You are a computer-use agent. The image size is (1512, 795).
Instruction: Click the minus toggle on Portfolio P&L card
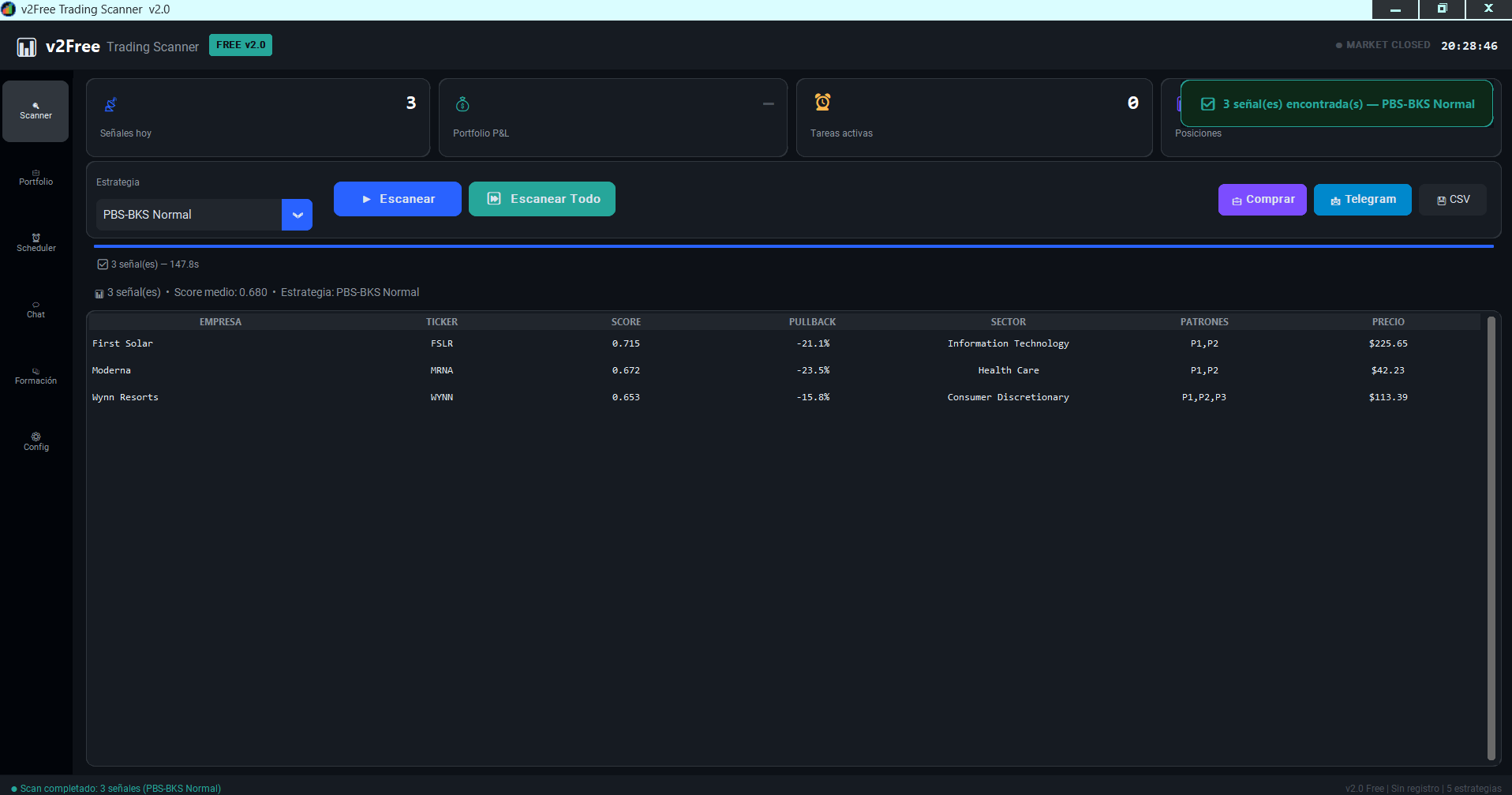[768, 103]
